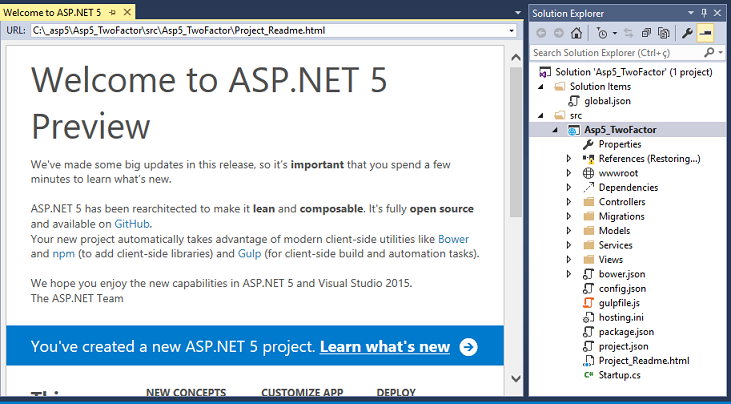Pin the Welcome to ASP.NET 5 tab

(x=112, y=12)
